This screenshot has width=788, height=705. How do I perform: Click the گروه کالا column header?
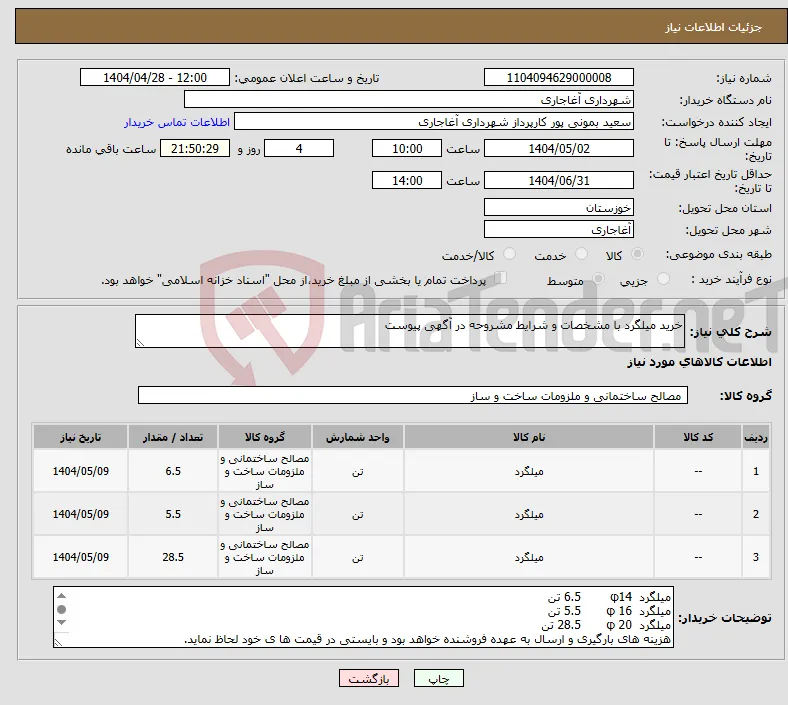pyautogui.click(x=265, y=437)
